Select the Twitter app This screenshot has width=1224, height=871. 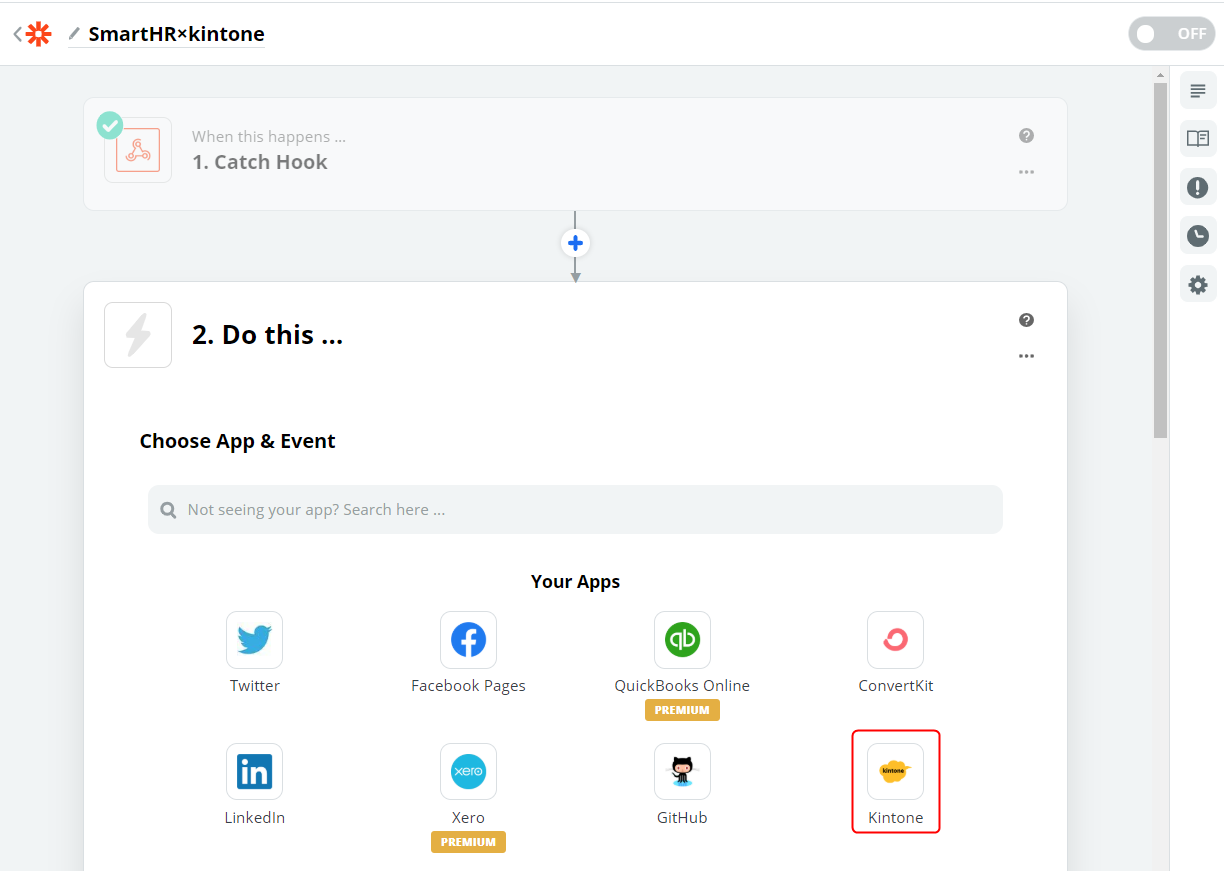[x=254, y=640]
